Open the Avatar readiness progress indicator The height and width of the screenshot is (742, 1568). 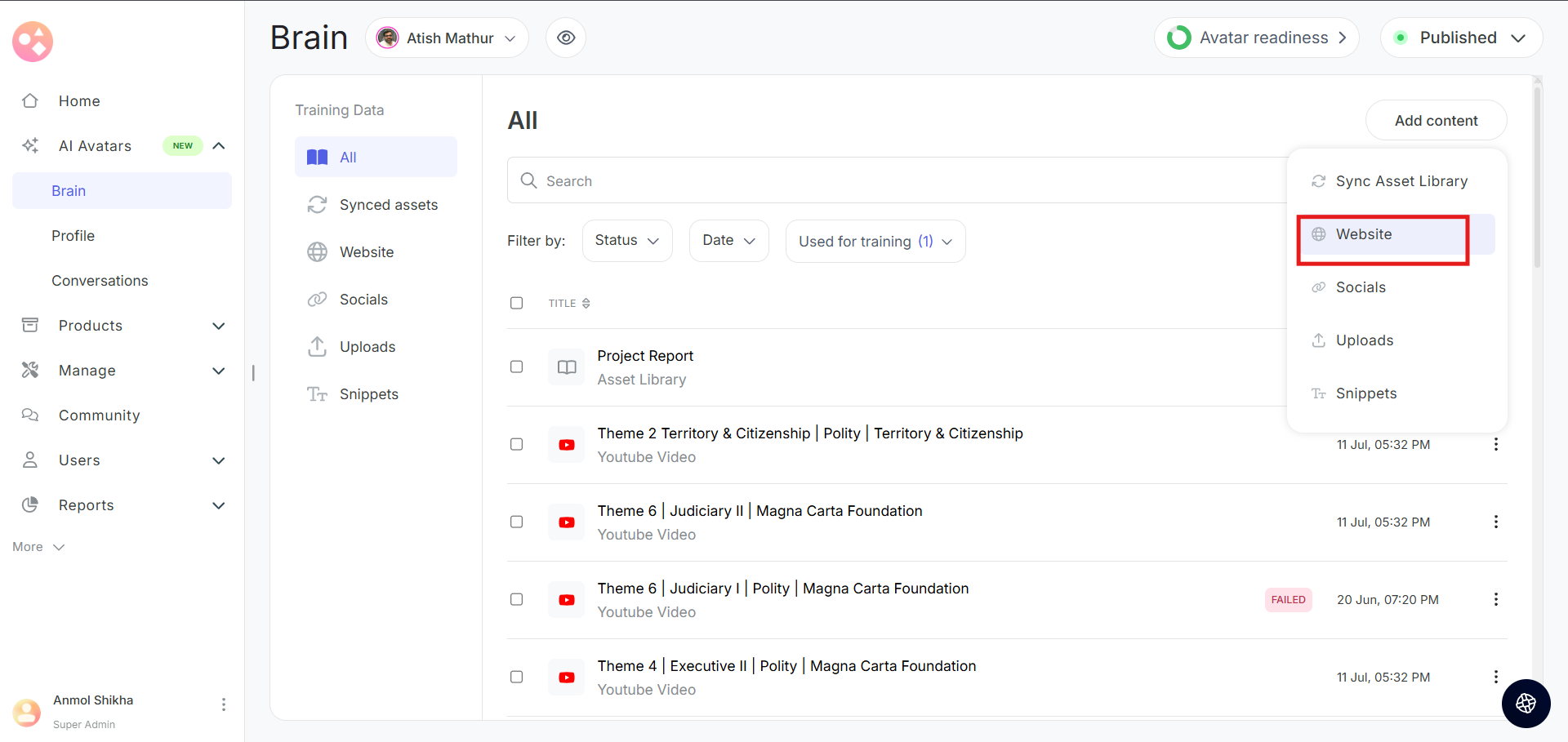coord(1255,38)
